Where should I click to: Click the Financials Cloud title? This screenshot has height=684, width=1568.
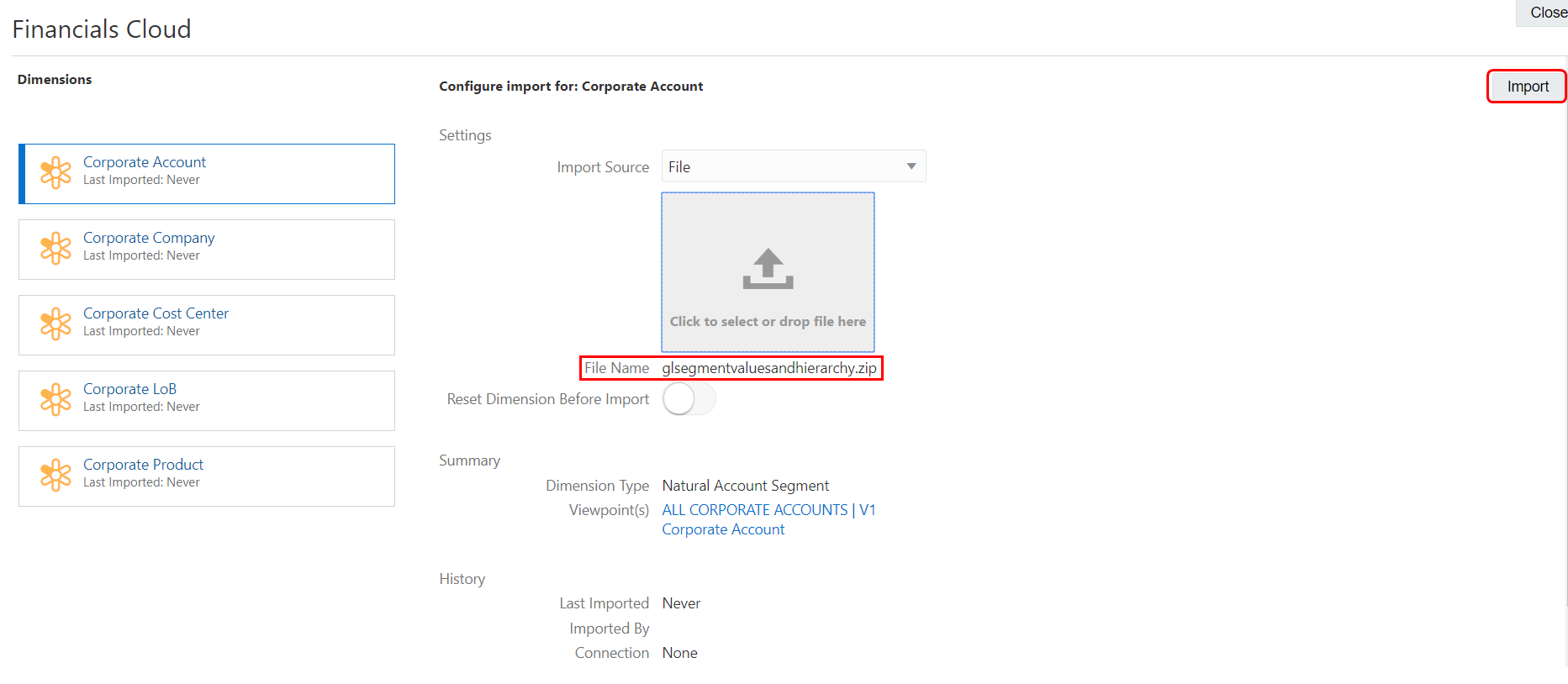[102, 29]
